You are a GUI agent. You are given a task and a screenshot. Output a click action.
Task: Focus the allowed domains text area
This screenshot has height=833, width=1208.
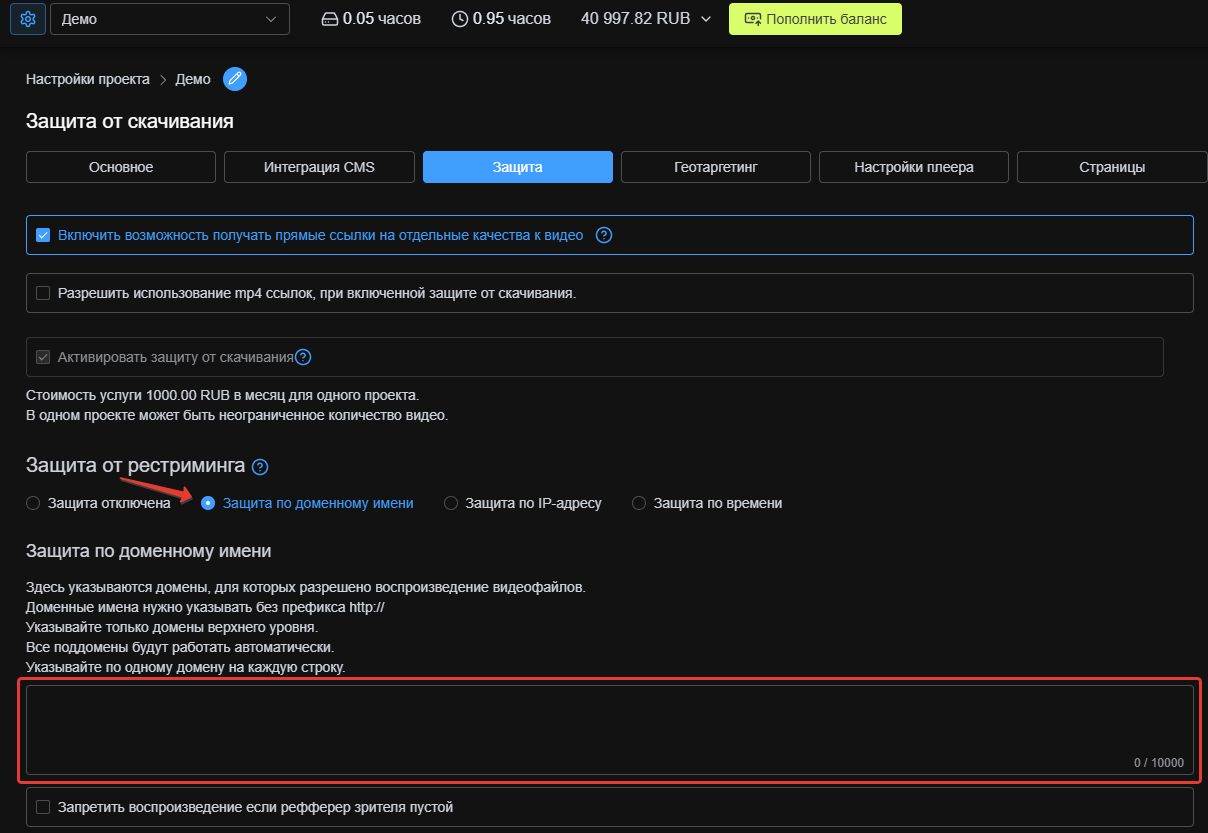610,730
